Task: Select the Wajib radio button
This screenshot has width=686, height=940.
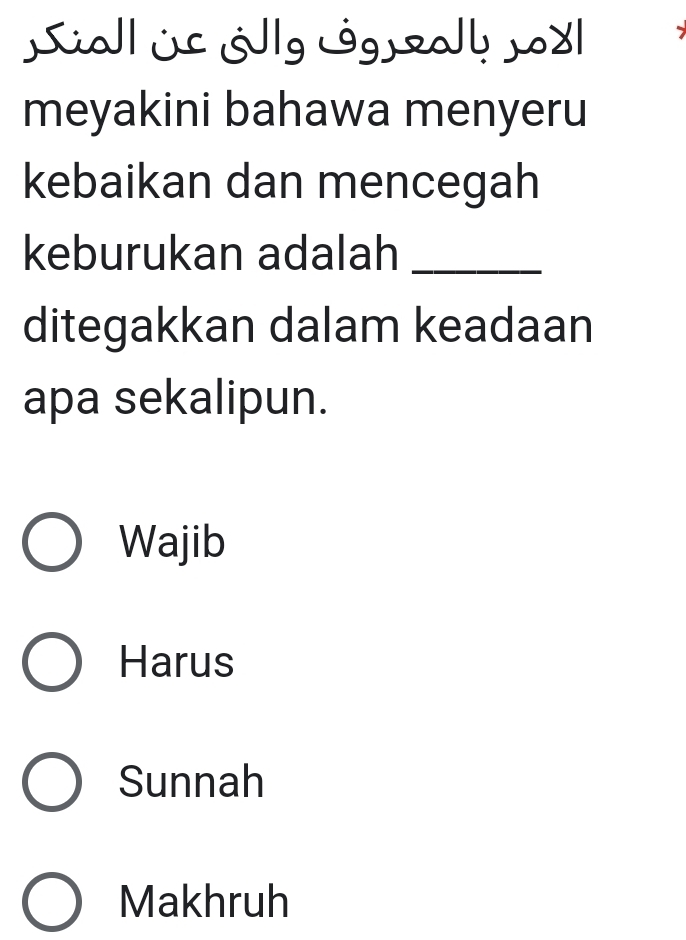Action: [53, 544]
